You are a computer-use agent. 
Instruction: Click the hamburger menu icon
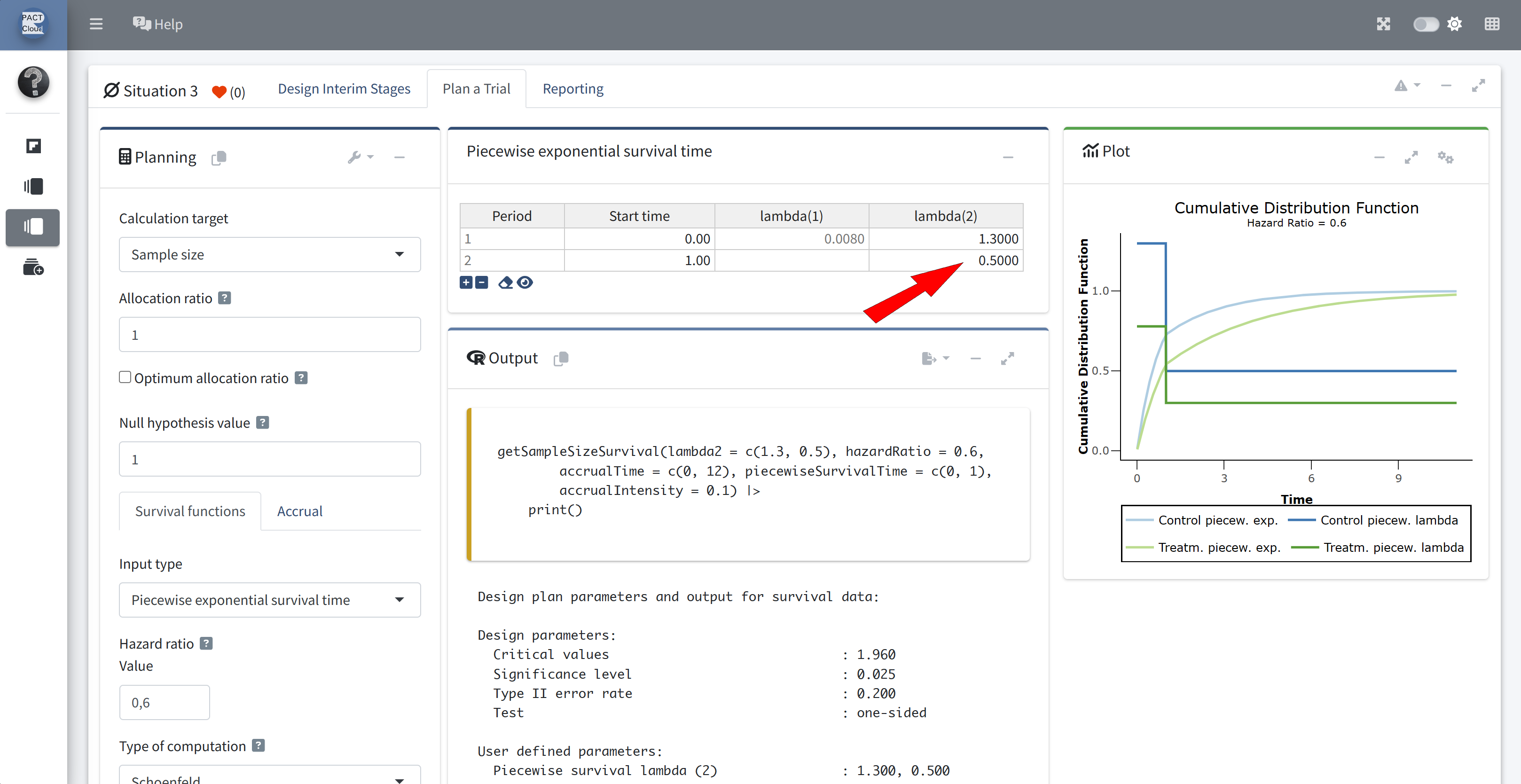click(96, 24)
